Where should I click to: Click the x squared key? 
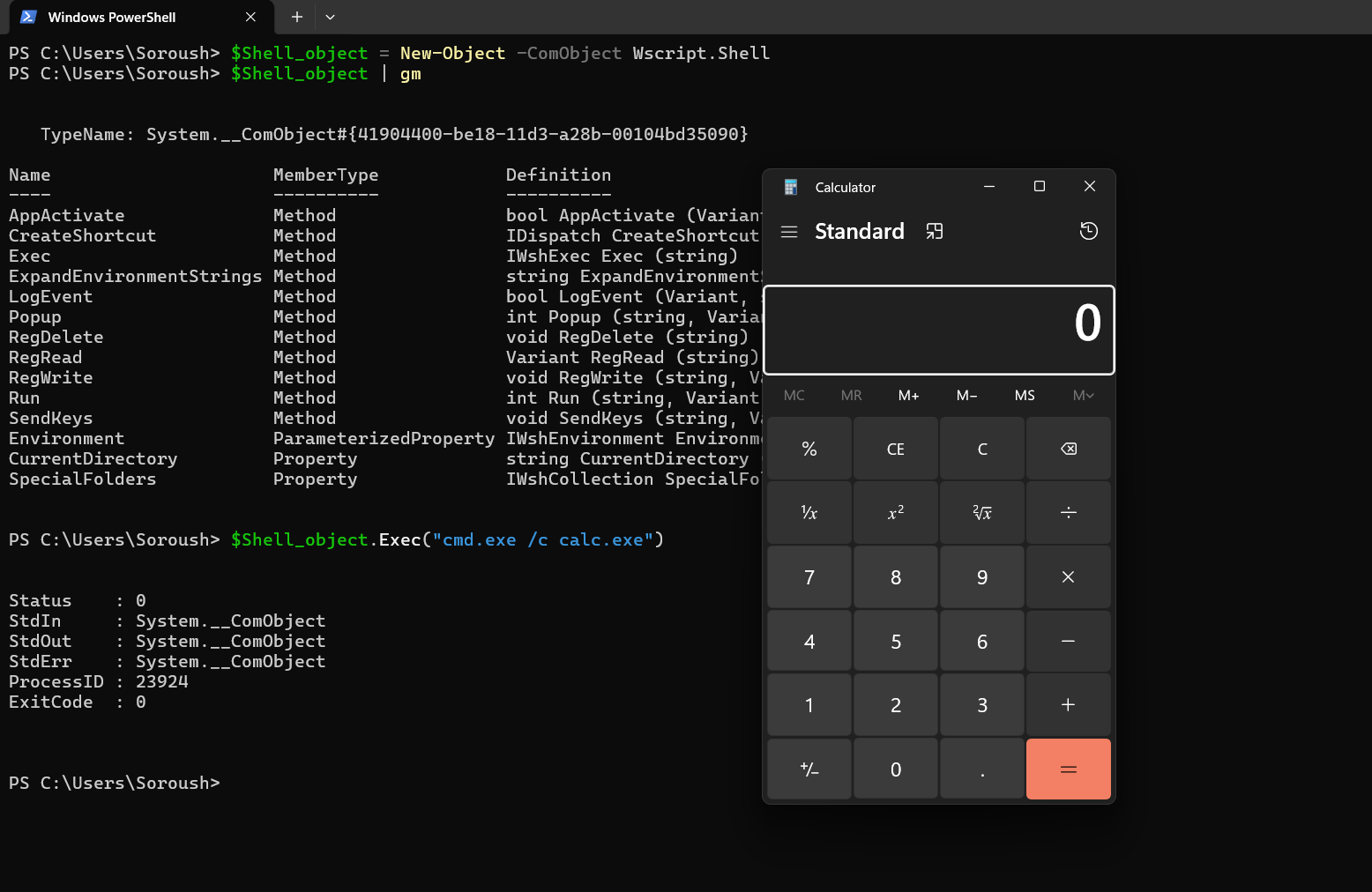[896, 513]
